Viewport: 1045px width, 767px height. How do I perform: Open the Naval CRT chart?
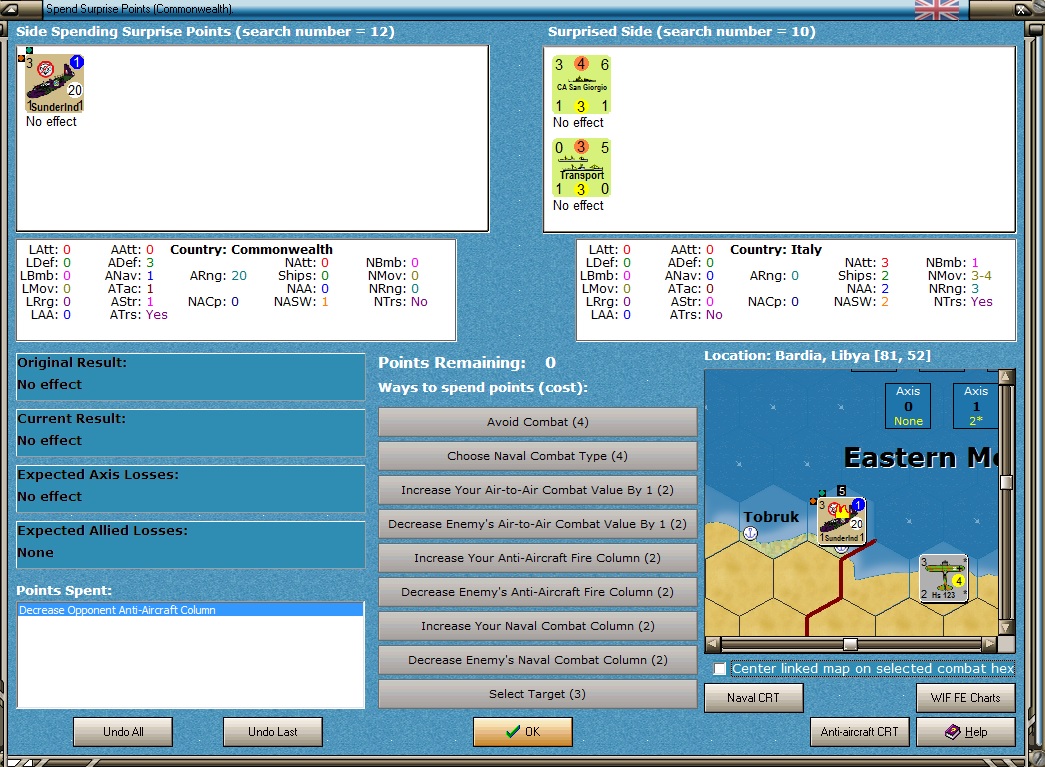[x=753, y=698]
